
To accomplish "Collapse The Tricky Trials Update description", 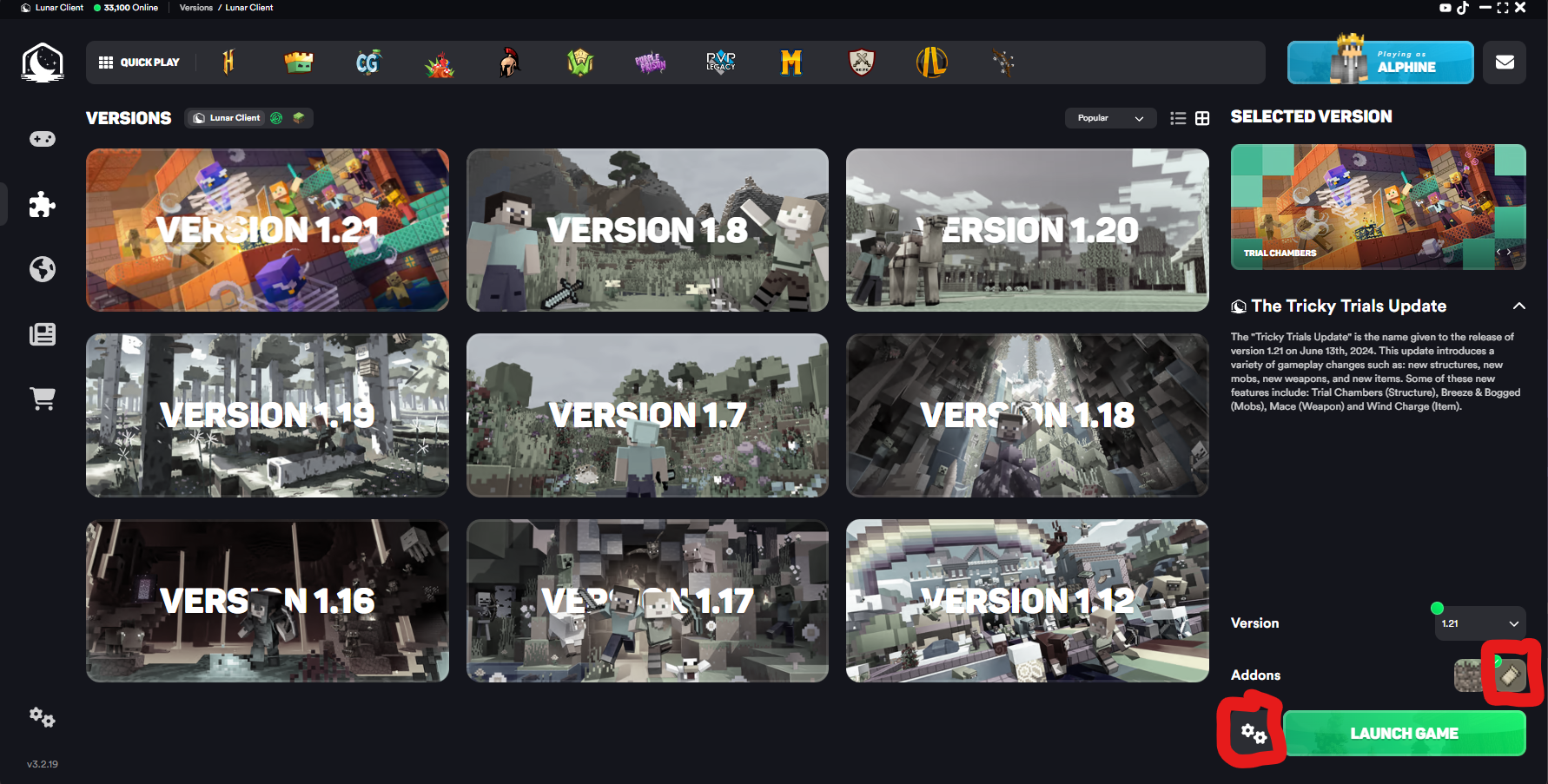I will [x=1518, y=306].
